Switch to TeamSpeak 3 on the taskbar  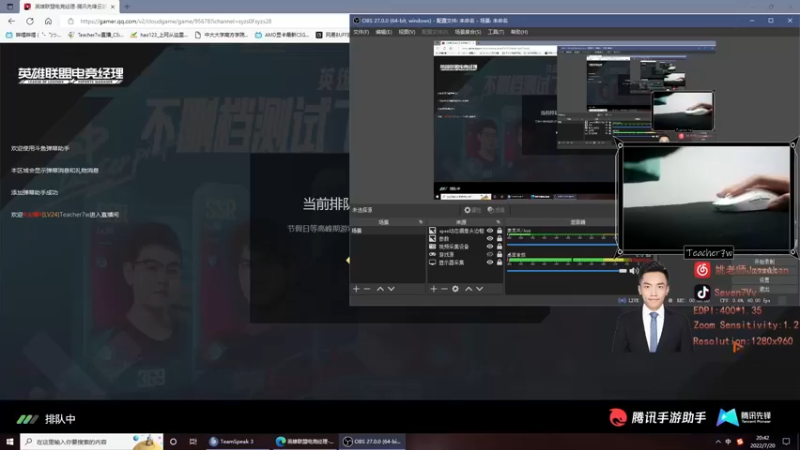coord(237,442)
